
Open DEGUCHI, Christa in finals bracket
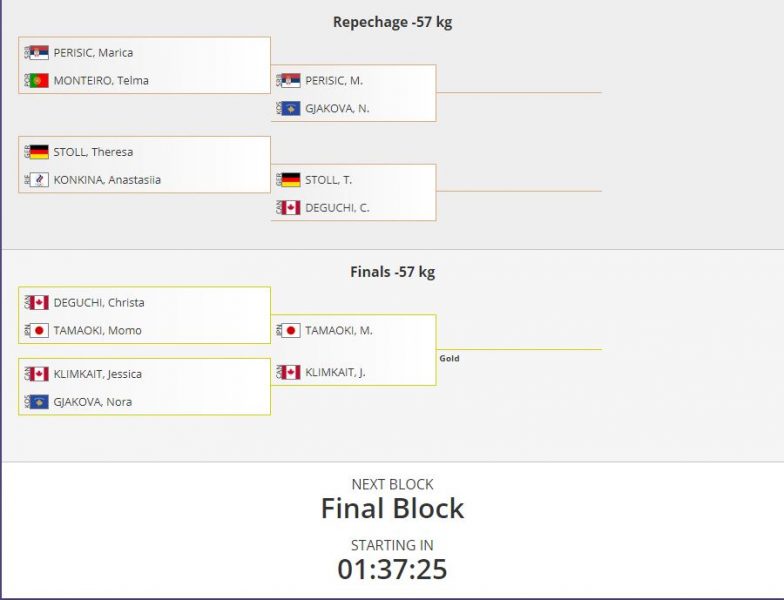click(x=99, y=302)
